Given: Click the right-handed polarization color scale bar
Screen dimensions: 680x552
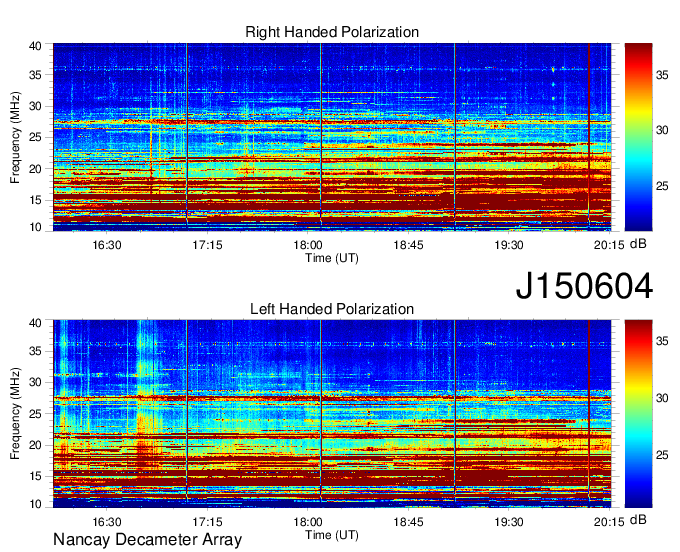Looking at the screenshot, I should (x=638, y=137).
